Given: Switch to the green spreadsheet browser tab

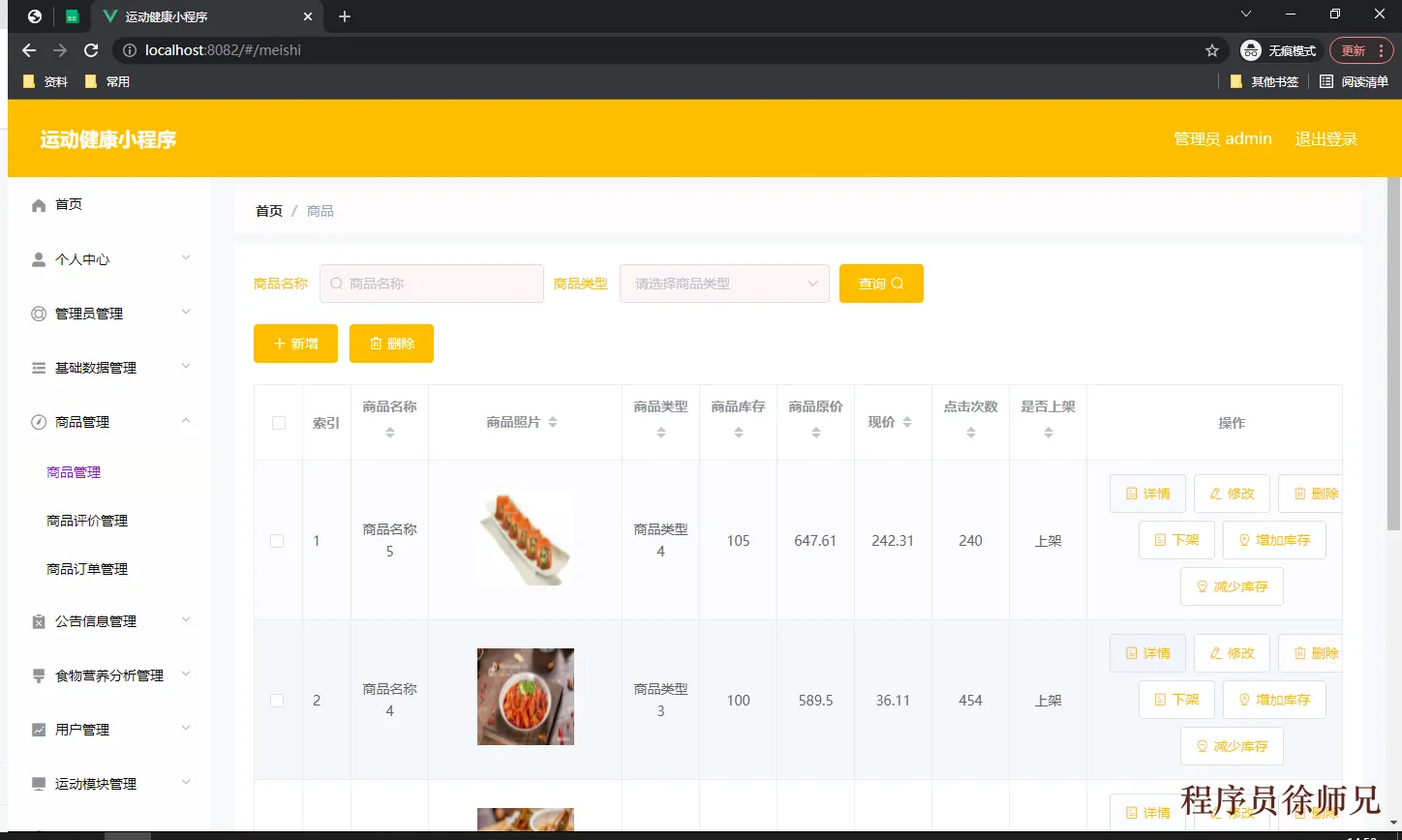Looking at the screenshot, I should click(x=72, y=16).
